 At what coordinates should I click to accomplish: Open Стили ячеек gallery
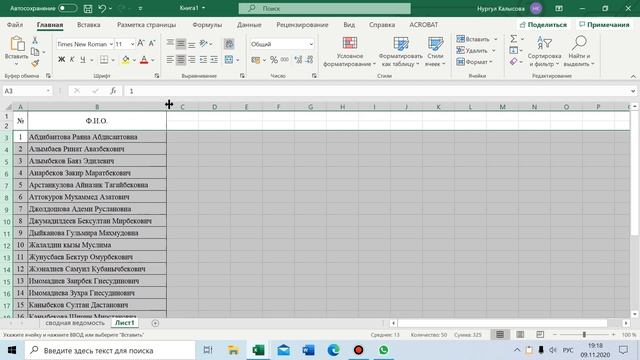(435, 52)
